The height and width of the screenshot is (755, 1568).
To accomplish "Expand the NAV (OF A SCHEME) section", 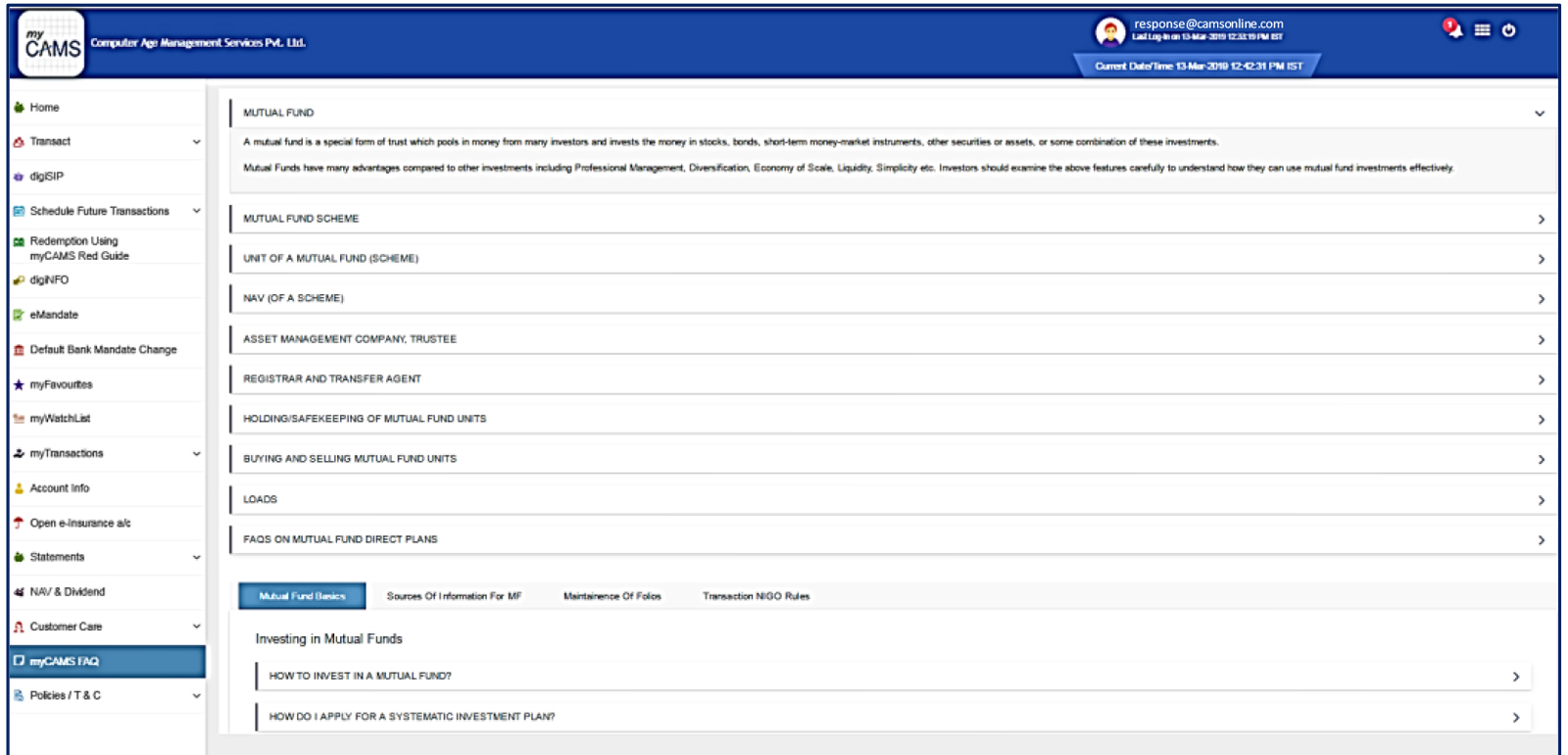I will point(1541,299).
